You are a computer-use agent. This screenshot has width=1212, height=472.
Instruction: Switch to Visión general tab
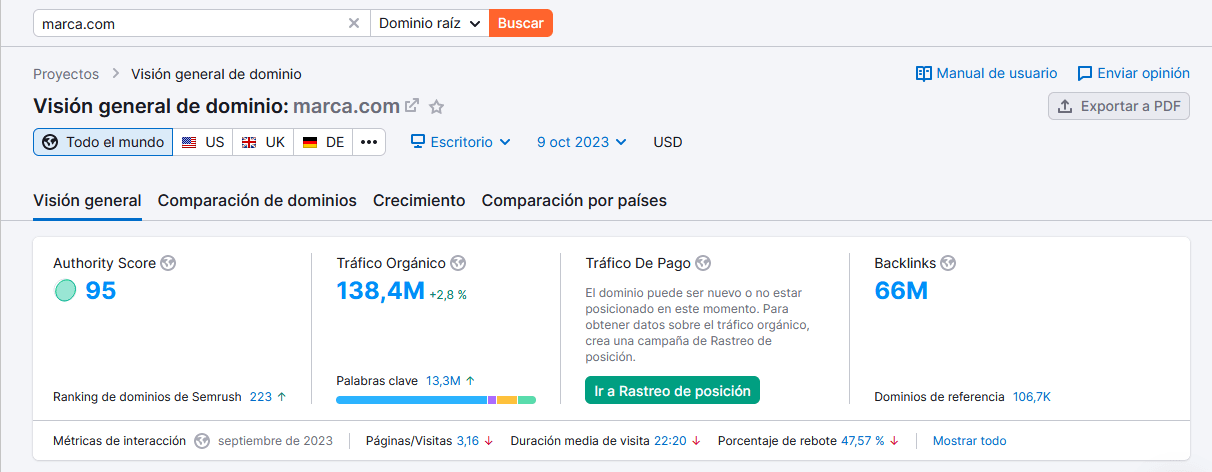pos(87,200)
